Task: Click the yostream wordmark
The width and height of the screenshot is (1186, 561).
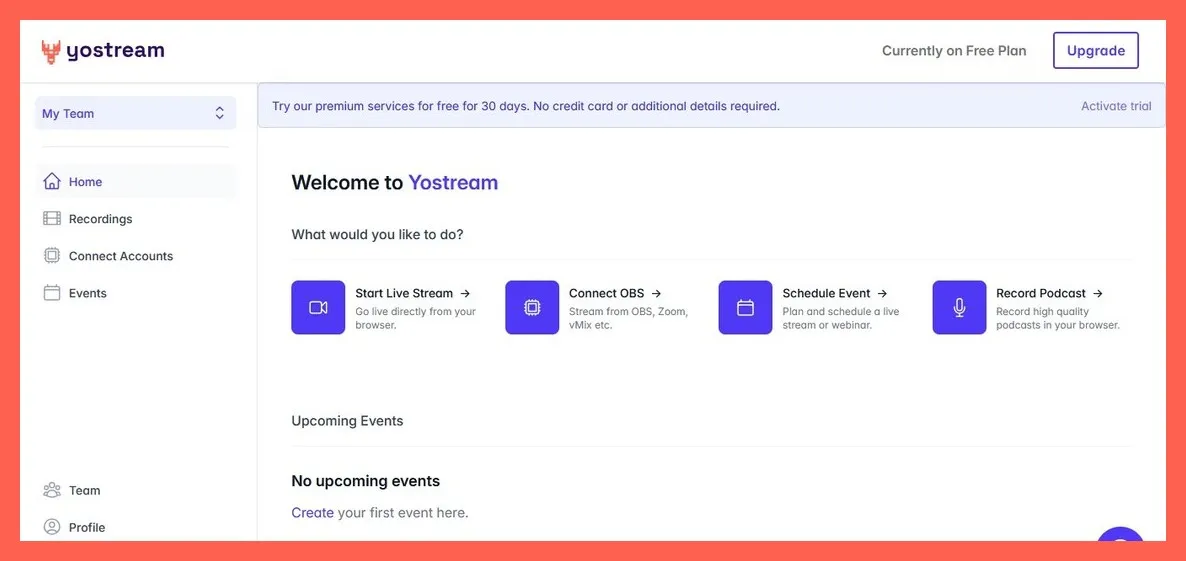Action: click(115, 51)
